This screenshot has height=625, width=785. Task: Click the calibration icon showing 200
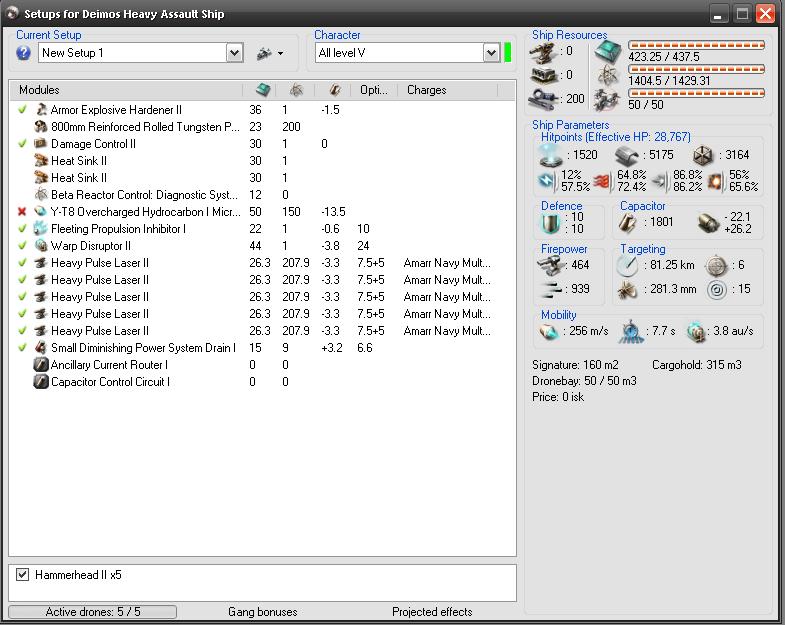click(544, 99)
